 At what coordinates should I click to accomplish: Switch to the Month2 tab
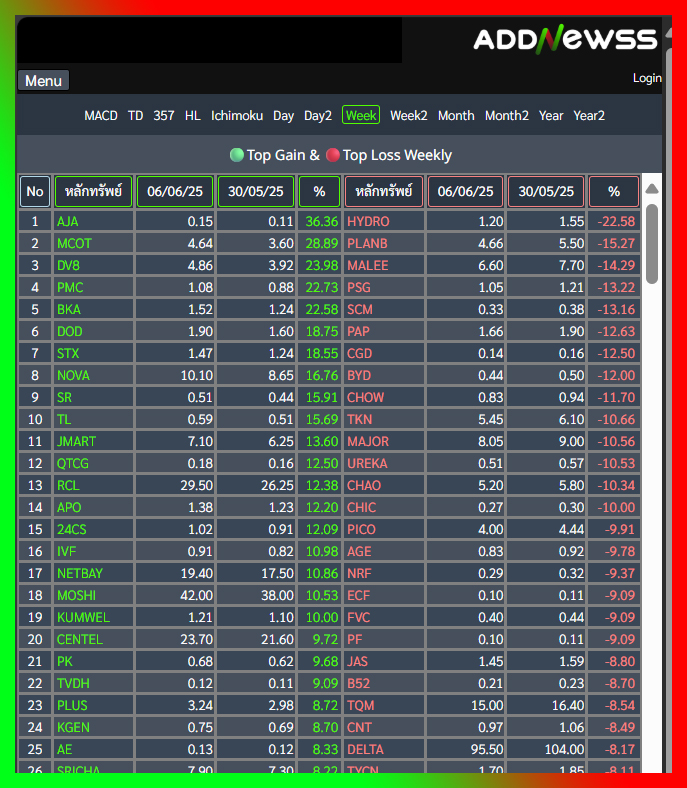507,116
